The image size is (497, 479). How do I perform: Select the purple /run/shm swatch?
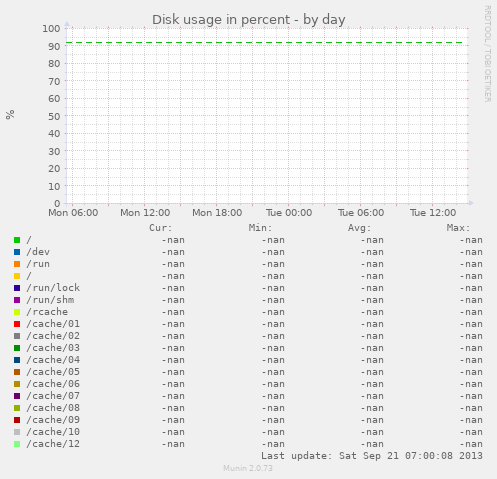[17, 300]
